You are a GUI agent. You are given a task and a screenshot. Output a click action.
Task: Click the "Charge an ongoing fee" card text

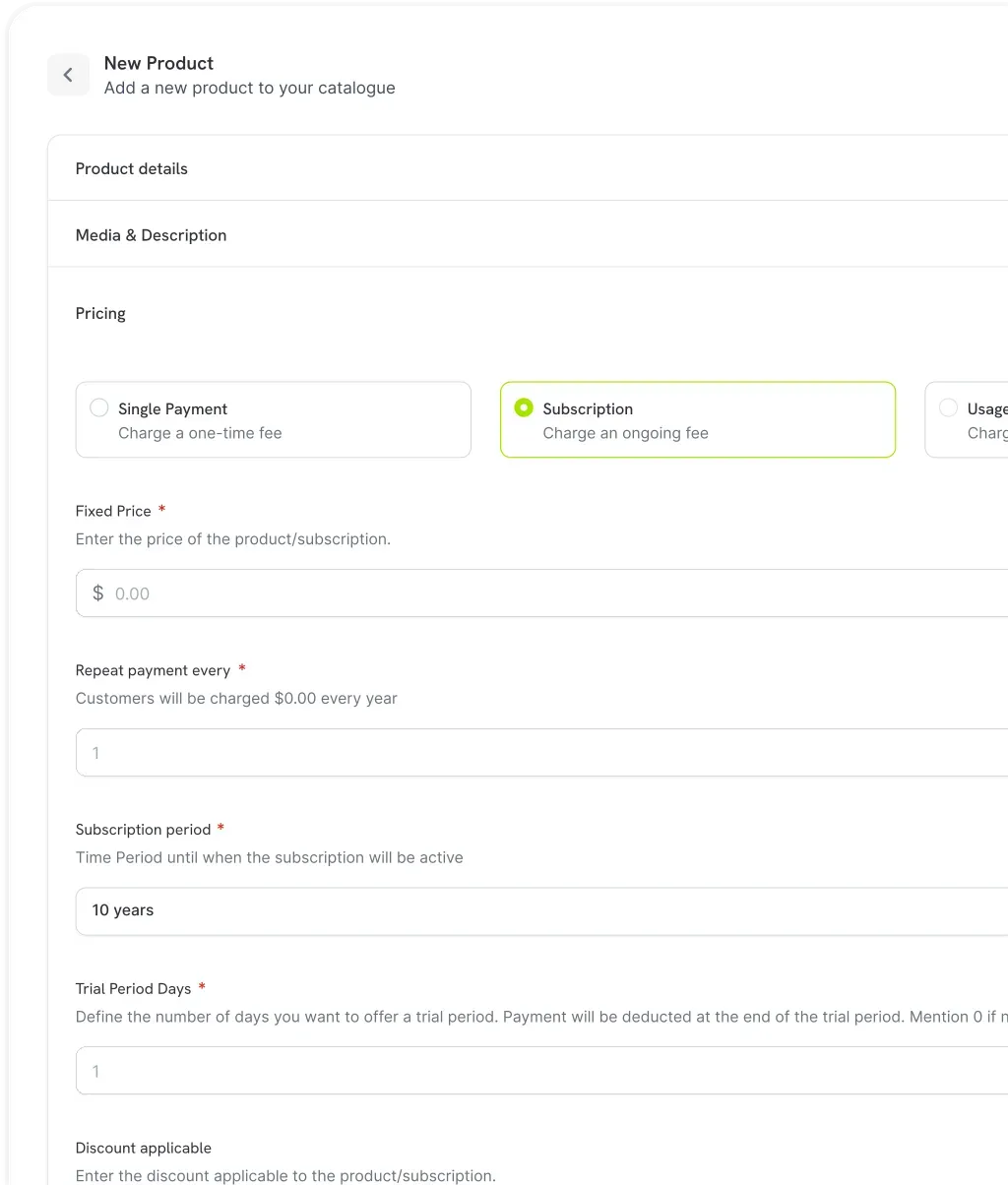point(625,433)
